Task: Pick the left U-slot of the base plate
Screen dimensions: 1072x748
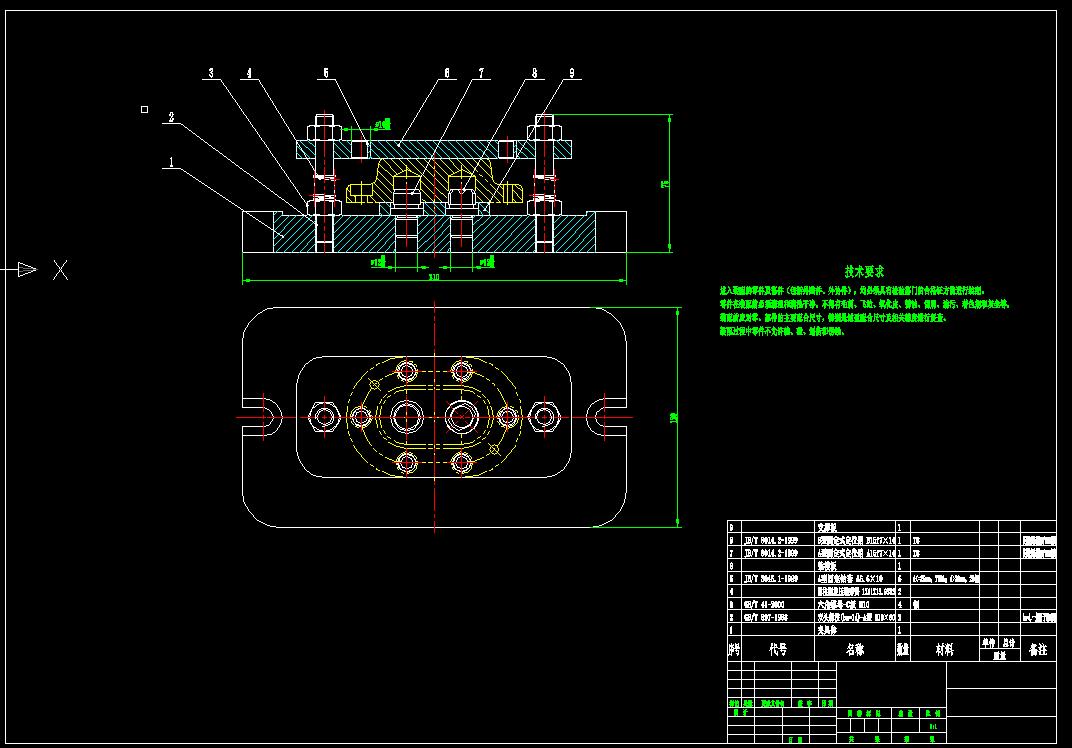Action: [x=263, y=416]
